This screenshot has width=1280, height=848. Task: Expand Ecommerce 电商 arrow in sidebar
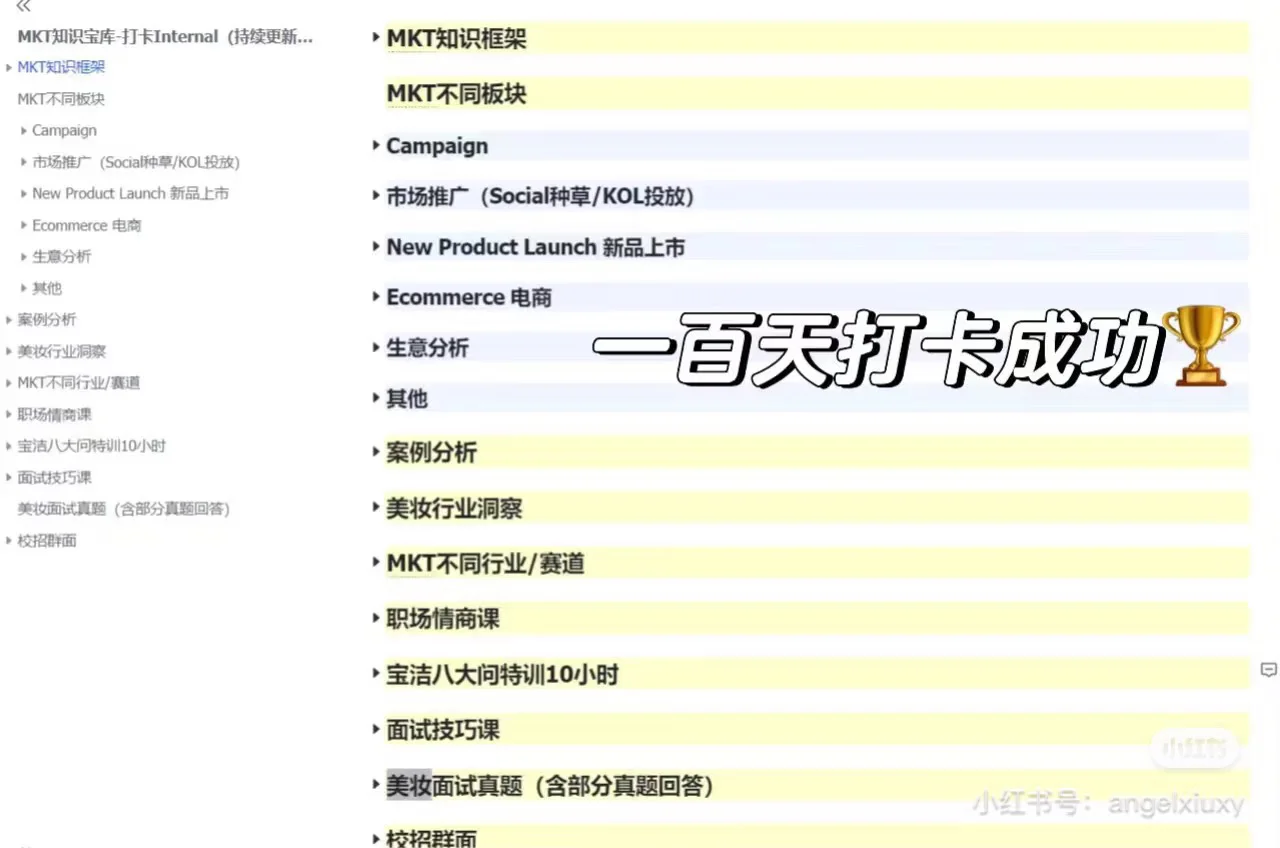[x=24, y=226]
